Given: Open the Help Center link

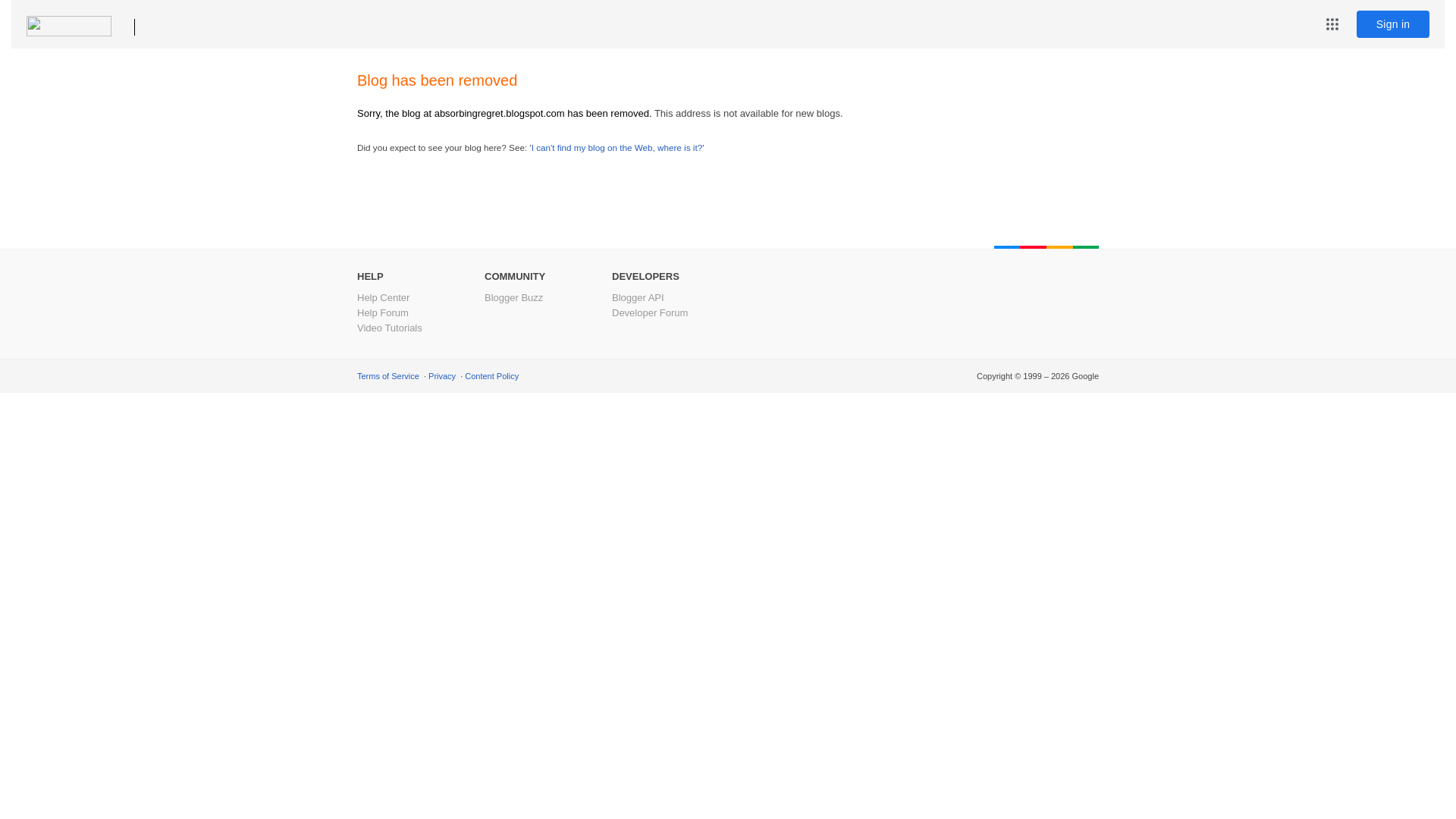Looking at the screenshot, I should [x=383, y=298].
